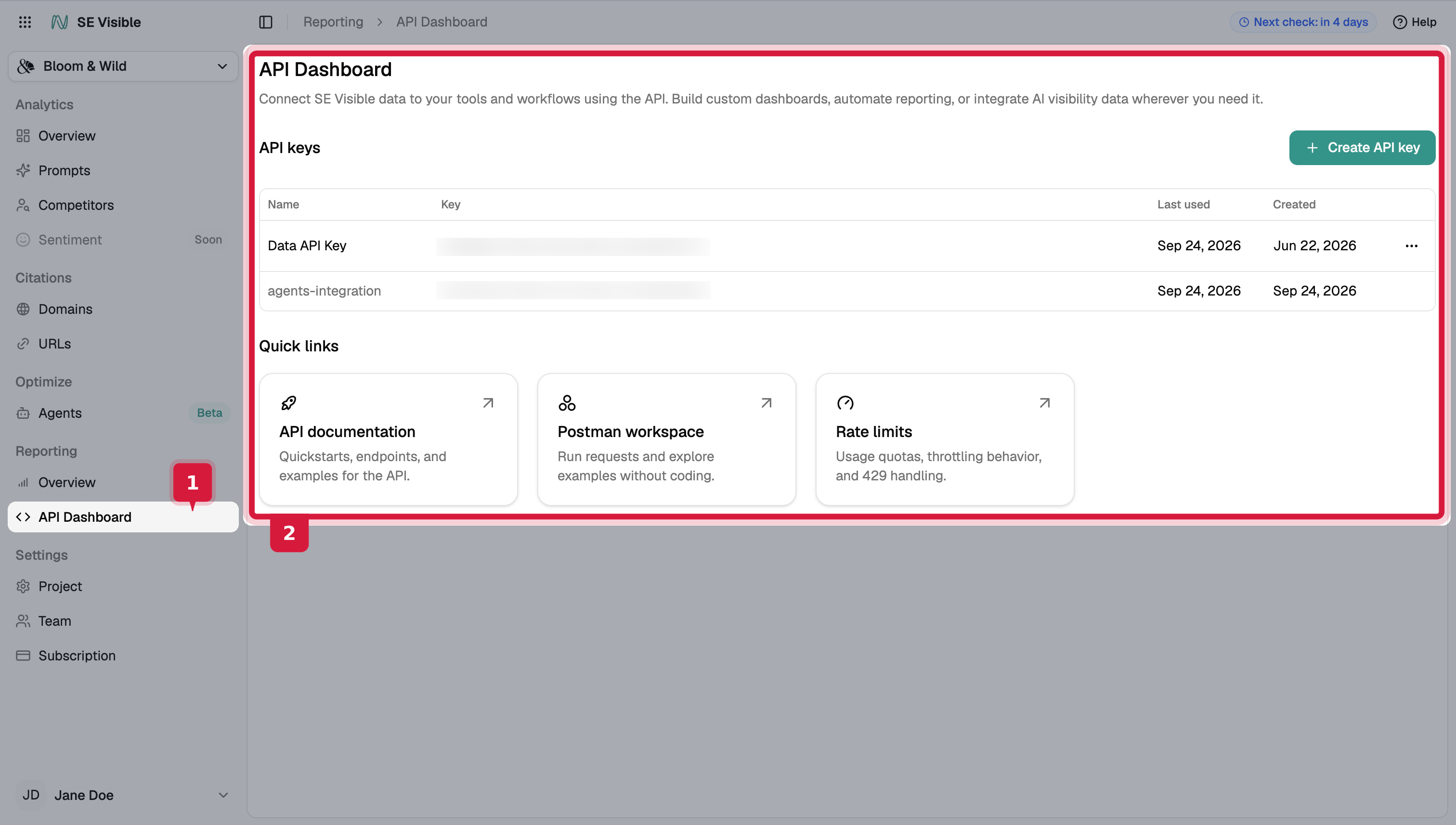
Task: Open Domains under Citations
Action: pos(123,309)
